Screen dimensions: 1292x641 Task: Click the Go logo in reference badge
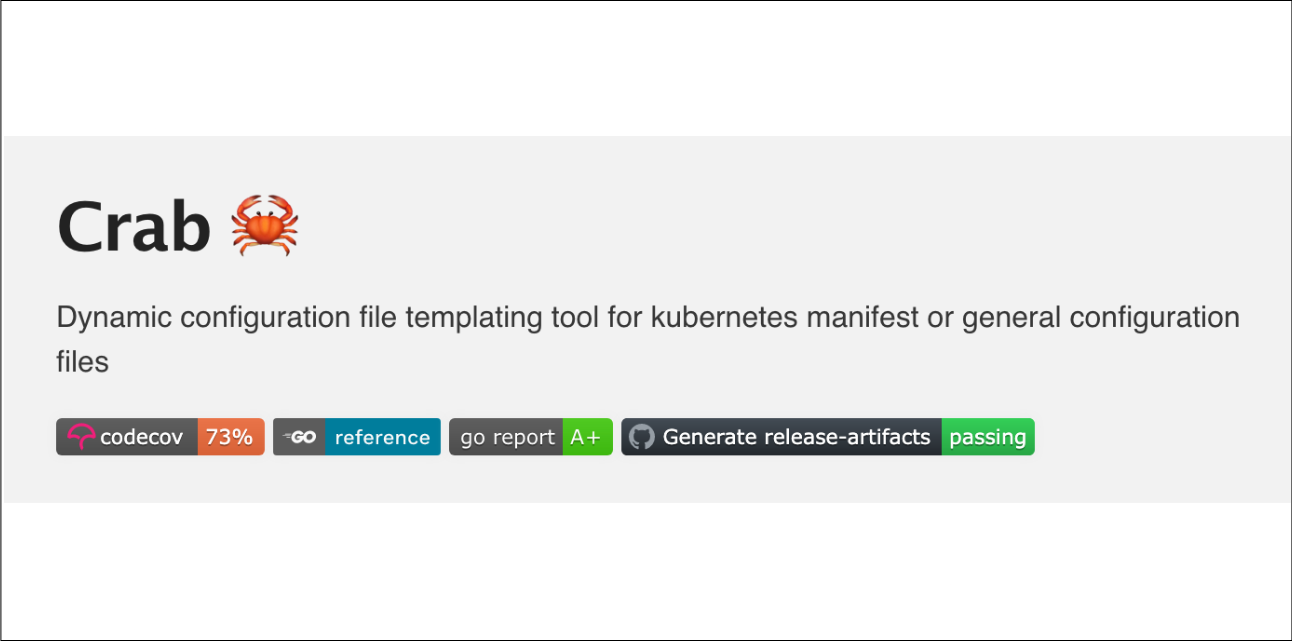click(x=299, y=437)
